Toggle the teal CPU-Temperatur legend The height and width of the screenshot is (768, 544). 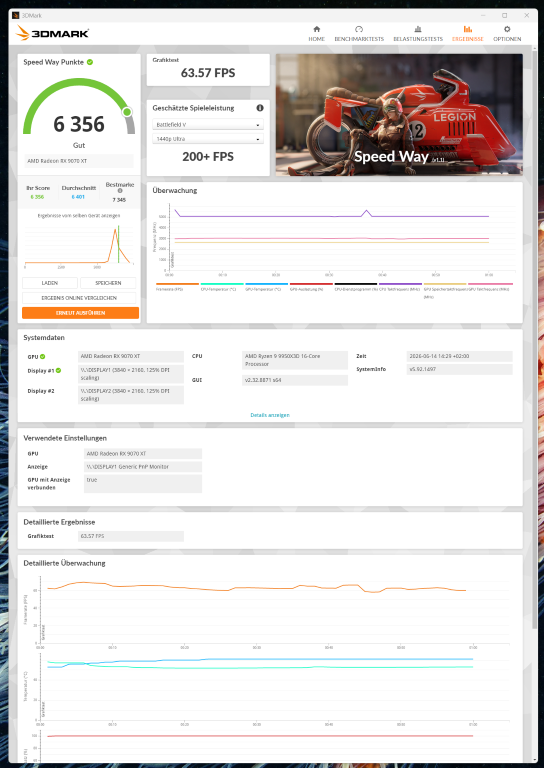click(222, 287)
